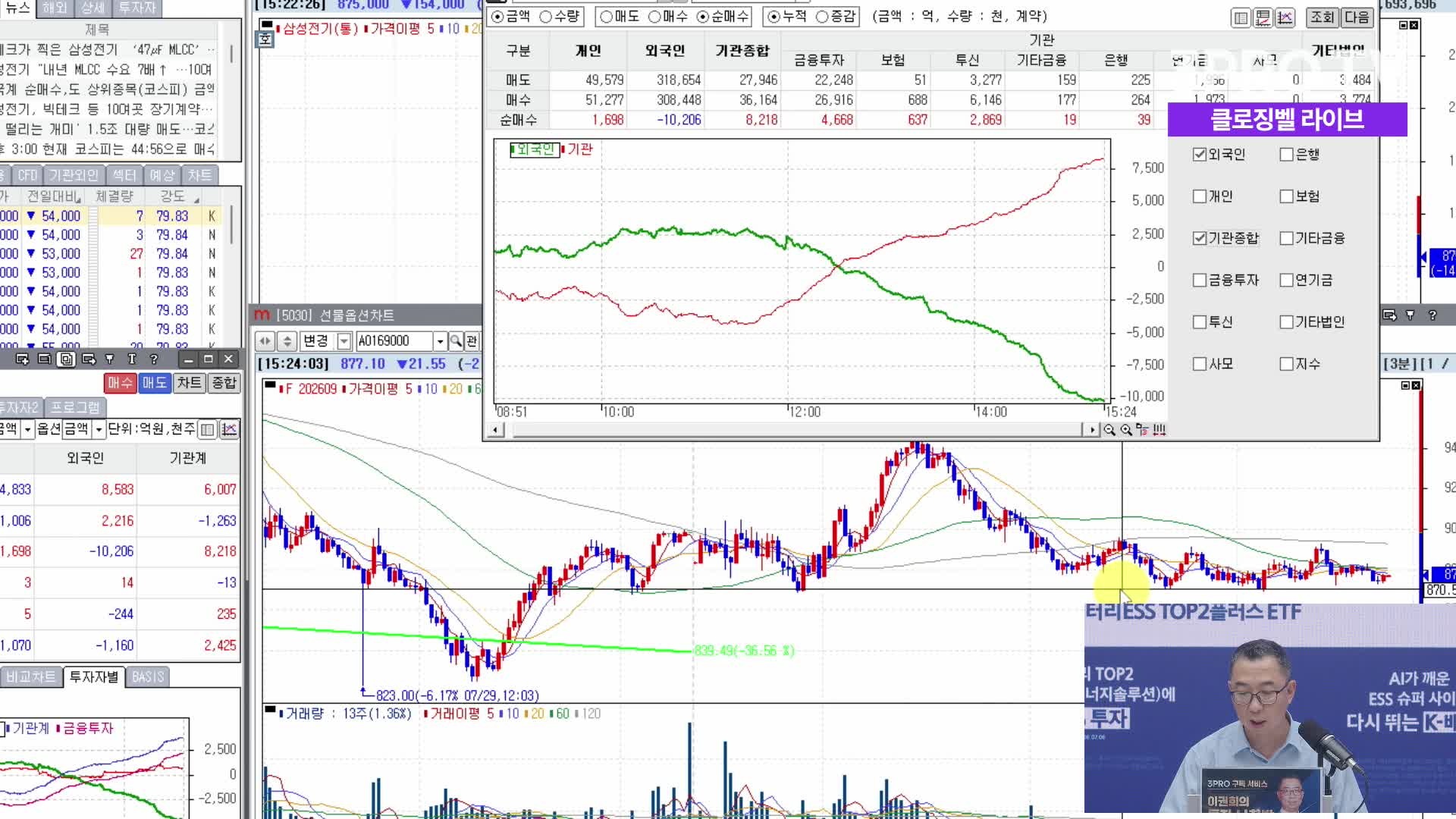1456x819 pixels.
Task: Switch to the 비교차트 tab
Action: 30,676
